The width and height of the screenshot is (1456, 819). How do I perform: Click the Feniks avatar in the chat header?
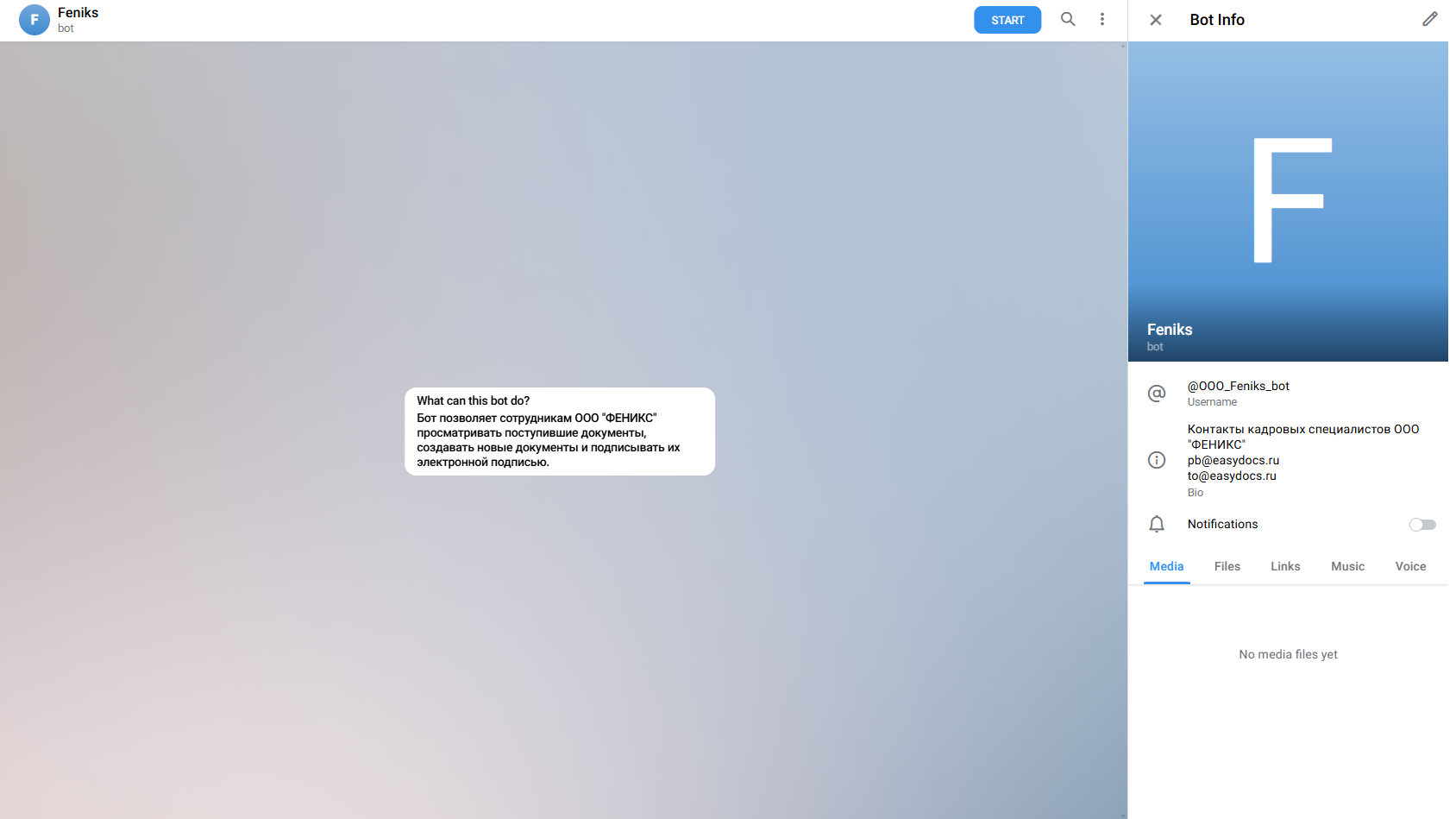pos(35,20)
